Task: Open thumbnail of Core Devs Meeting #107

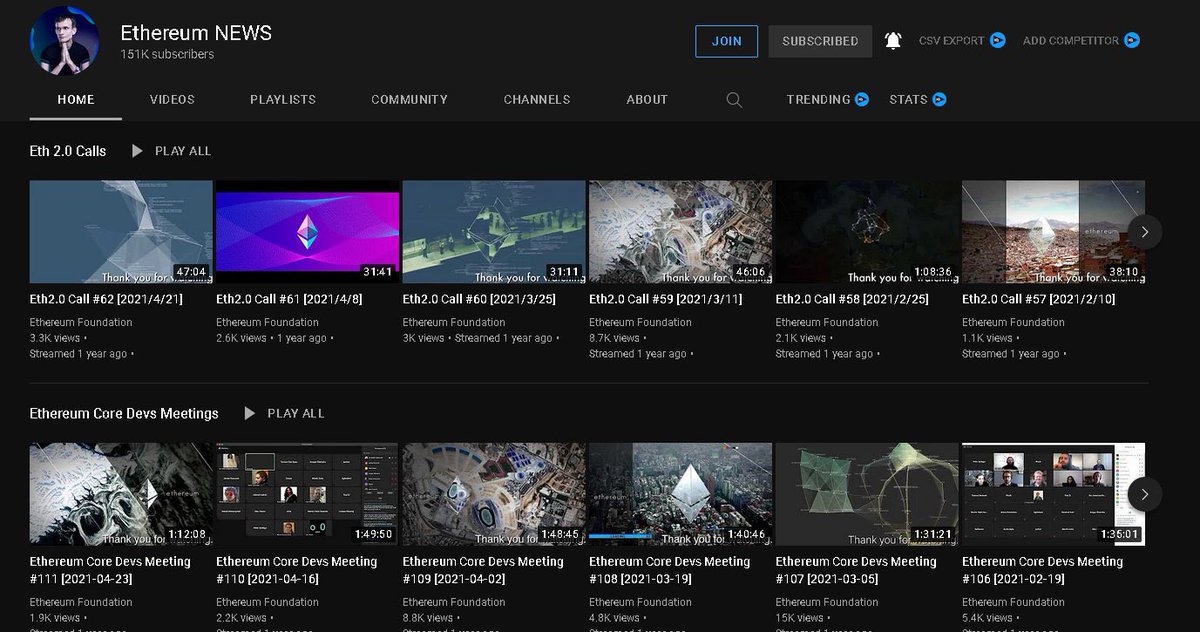Action: (x=867, y=494)
